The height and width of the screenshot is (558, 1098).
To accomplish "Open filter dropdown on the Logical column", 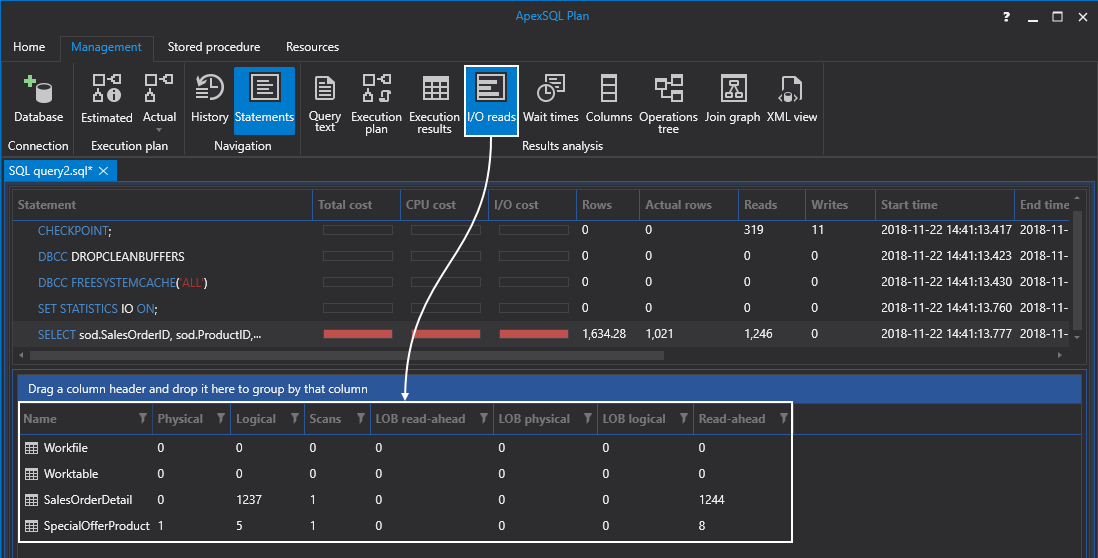I will [x=296, y=419].
